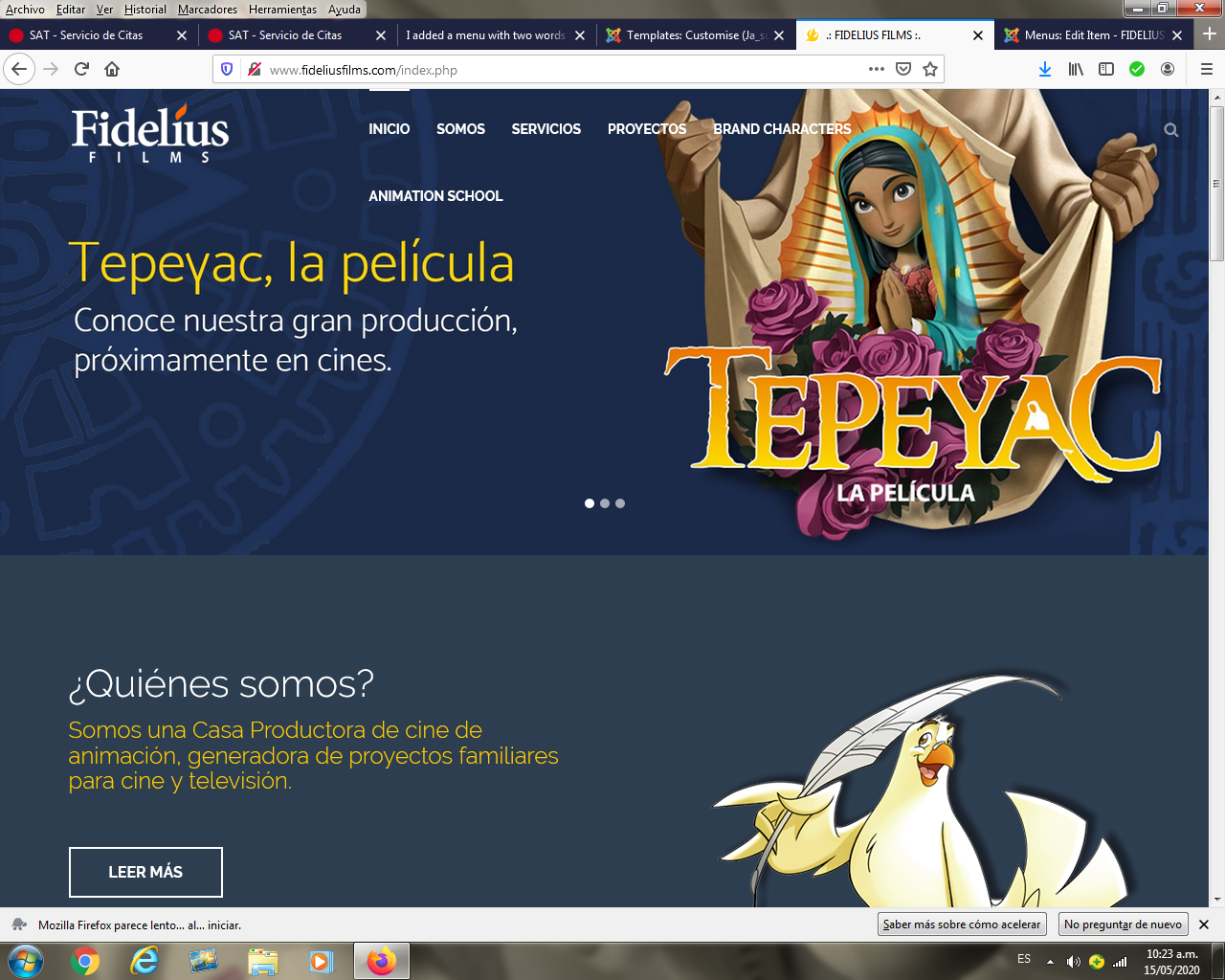Open the Historial menu
The width and height of the screenshot is (1225, 980).
point(145,10)
